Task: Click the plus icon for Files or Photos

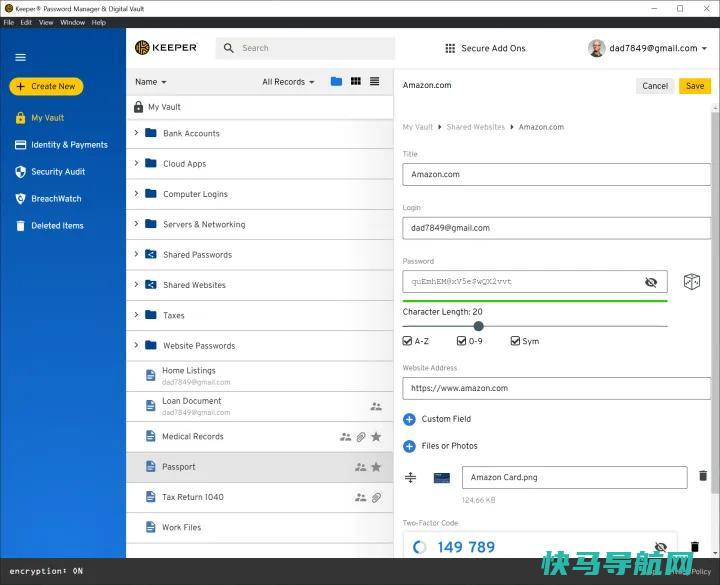Action: 409,446
